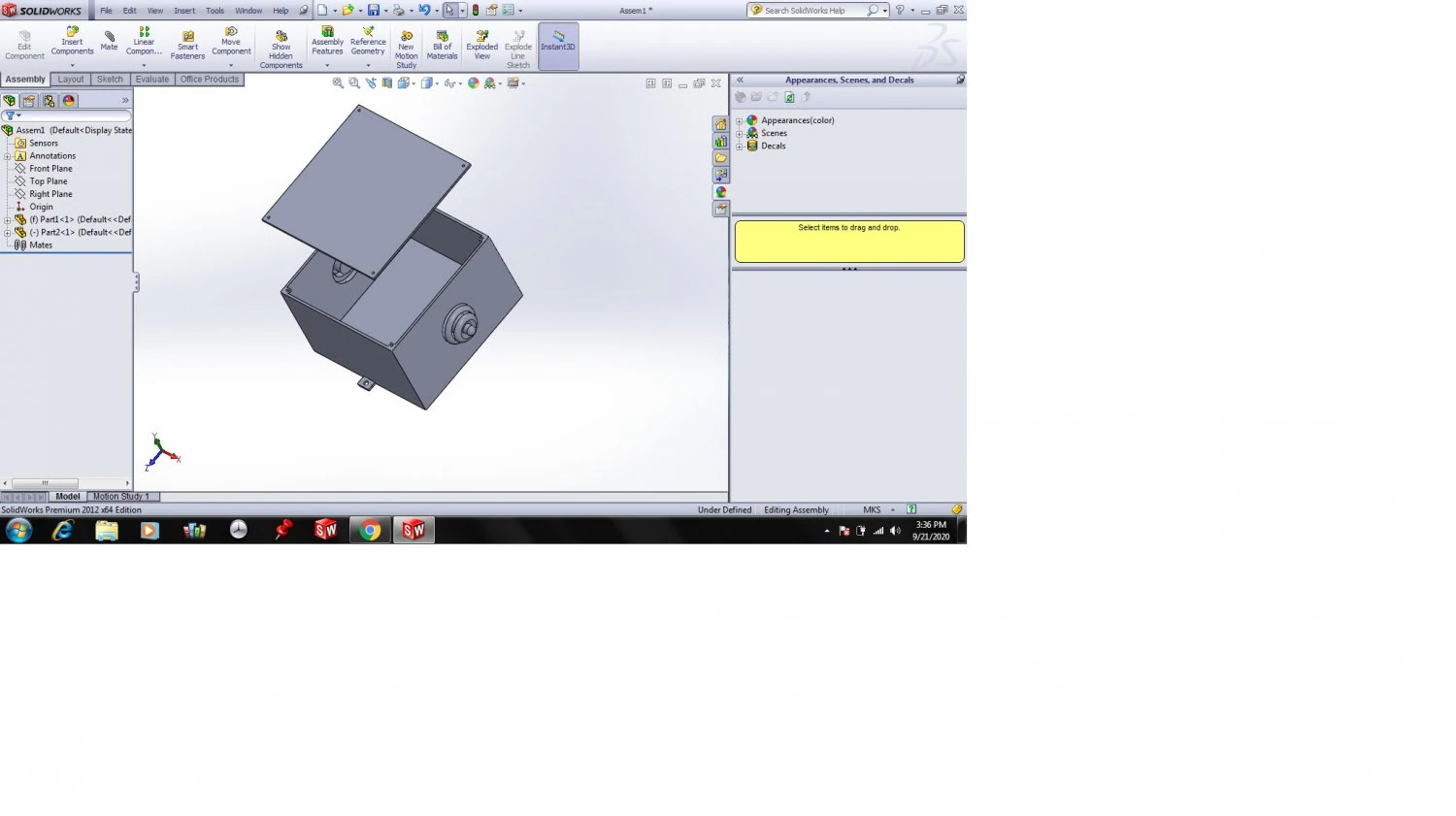The width and height of the screenshot is (1456, 816).
Task: Show Hidden Components
Action: [281, 49]
